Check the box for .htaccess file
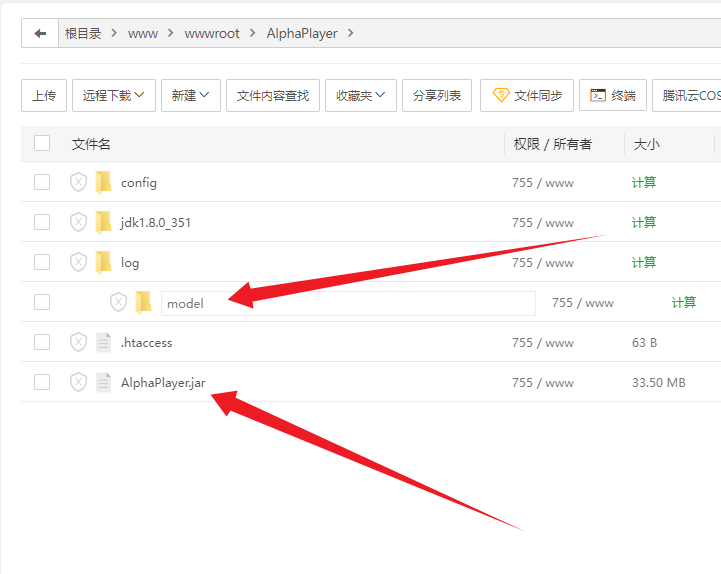721x574 pixels. click(42, 342)
